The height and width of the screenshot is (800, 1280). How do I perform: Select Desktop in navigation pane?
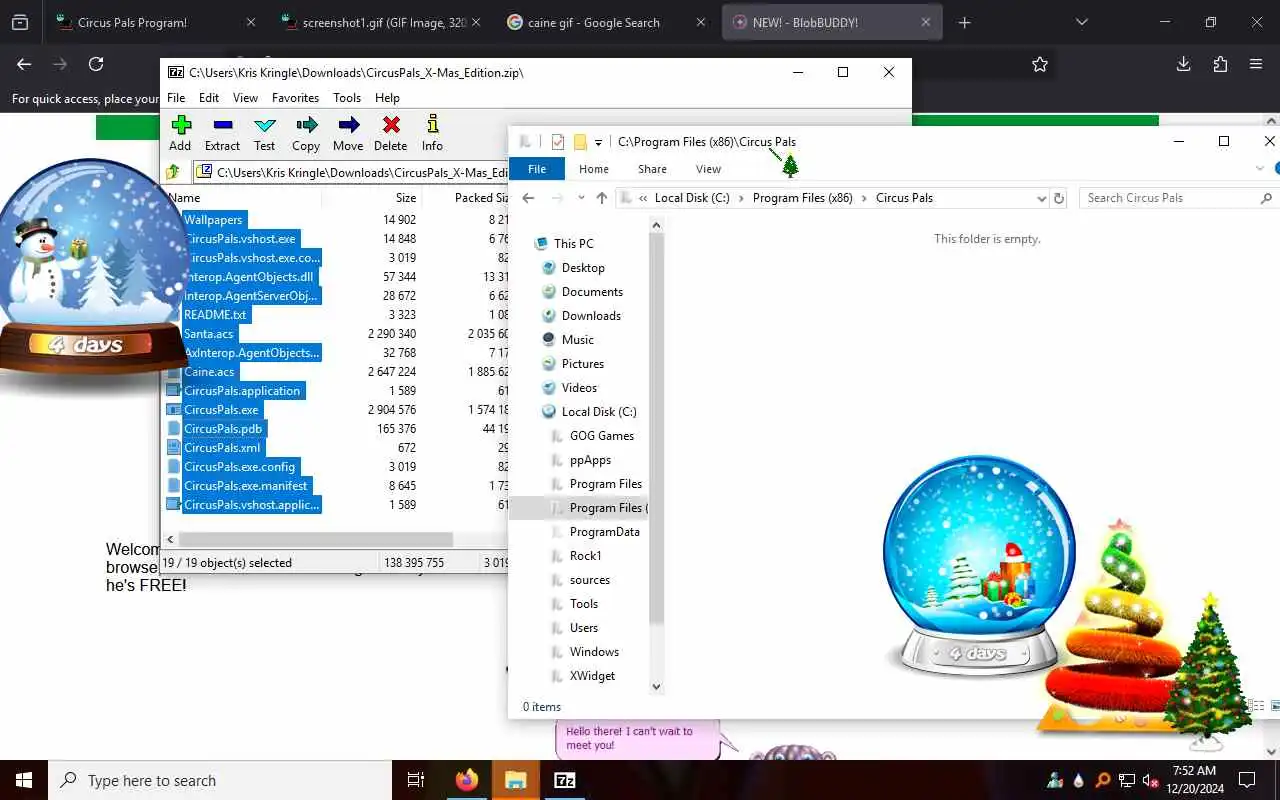583,268
